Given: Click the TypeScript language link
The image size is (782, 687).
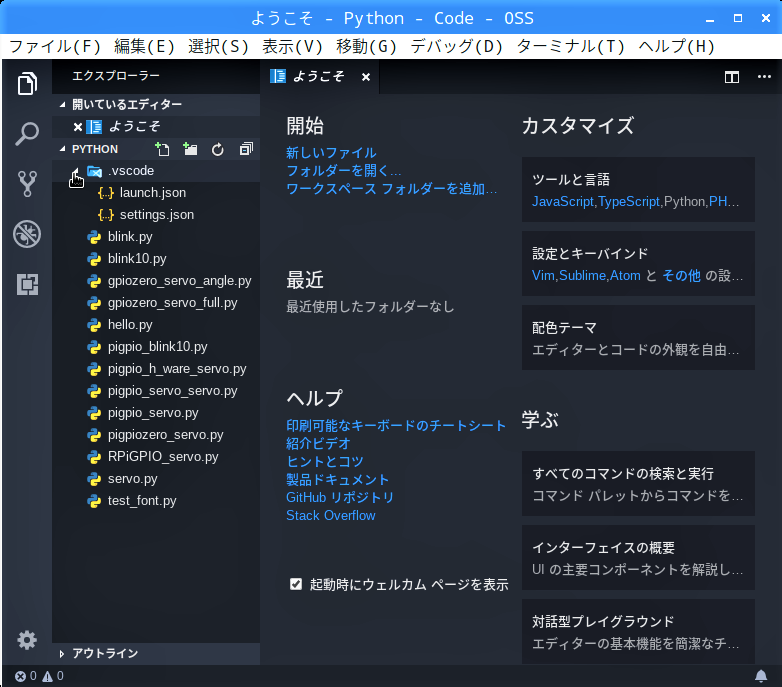Looking at the screenshot, I should click(x=629, y=201).
